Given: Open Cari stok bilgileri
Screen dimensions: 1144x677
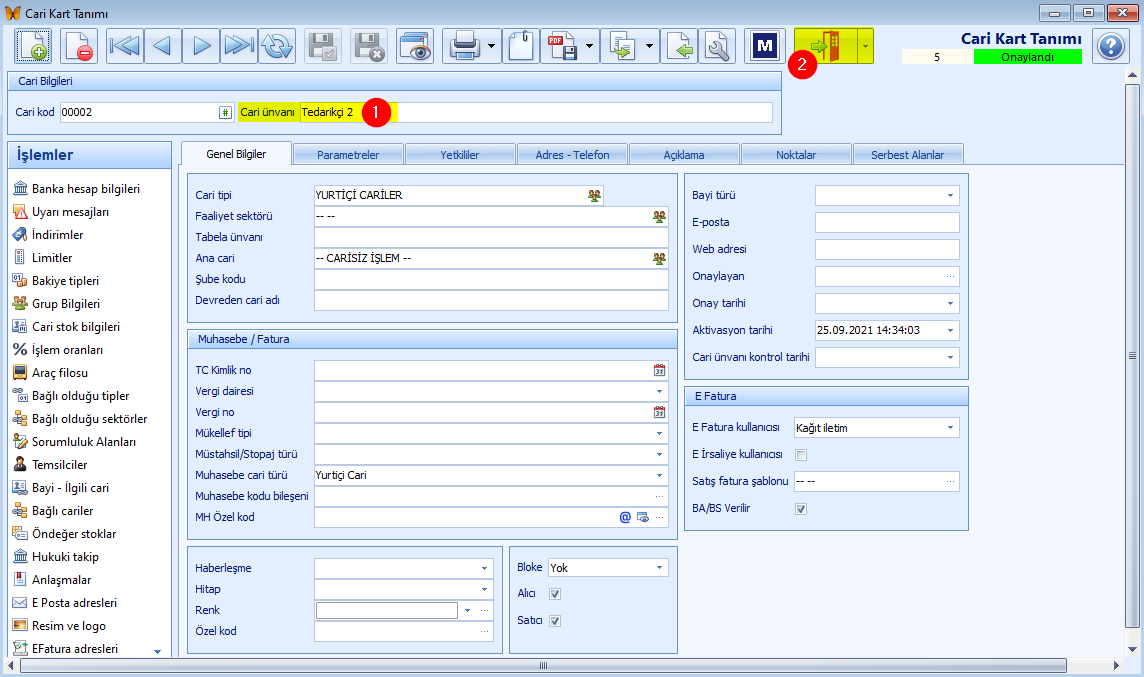Looking at the screenshot, I should 66,327.
